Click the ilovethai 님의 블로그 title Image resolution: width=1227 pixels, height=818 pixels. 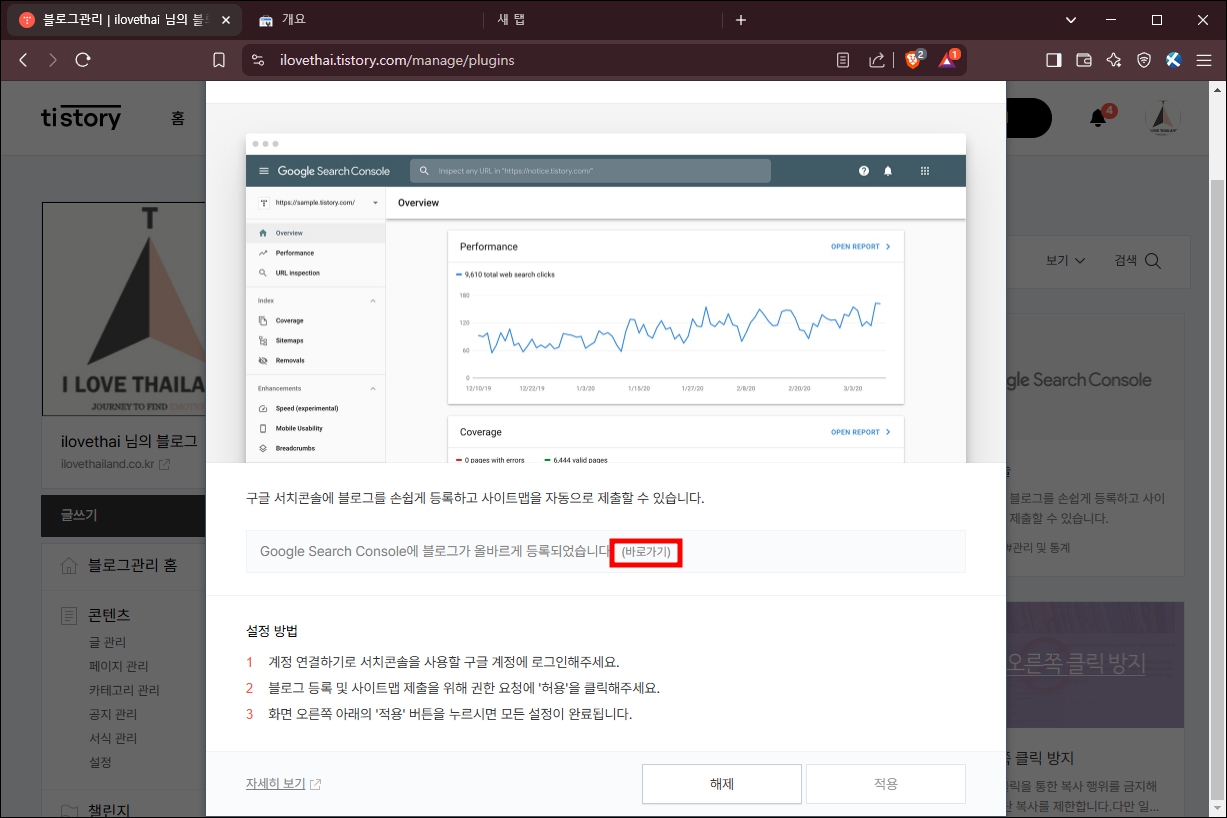pos(129,441)
